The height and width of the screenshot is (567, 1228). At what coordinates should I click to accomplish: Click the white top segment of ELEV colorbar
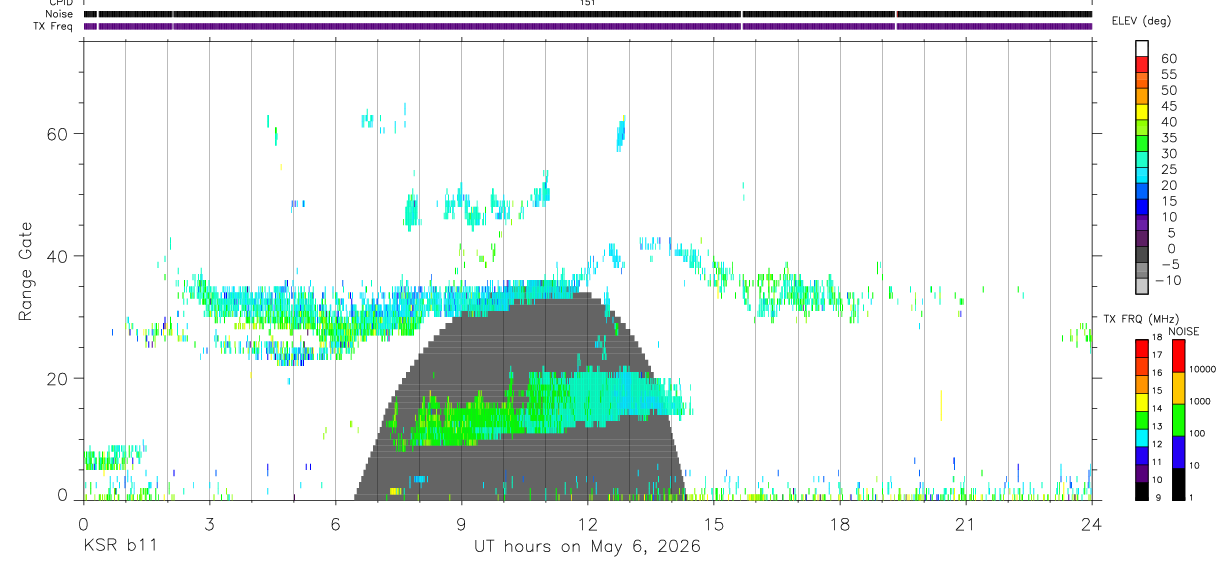[x=1142, y=48]
